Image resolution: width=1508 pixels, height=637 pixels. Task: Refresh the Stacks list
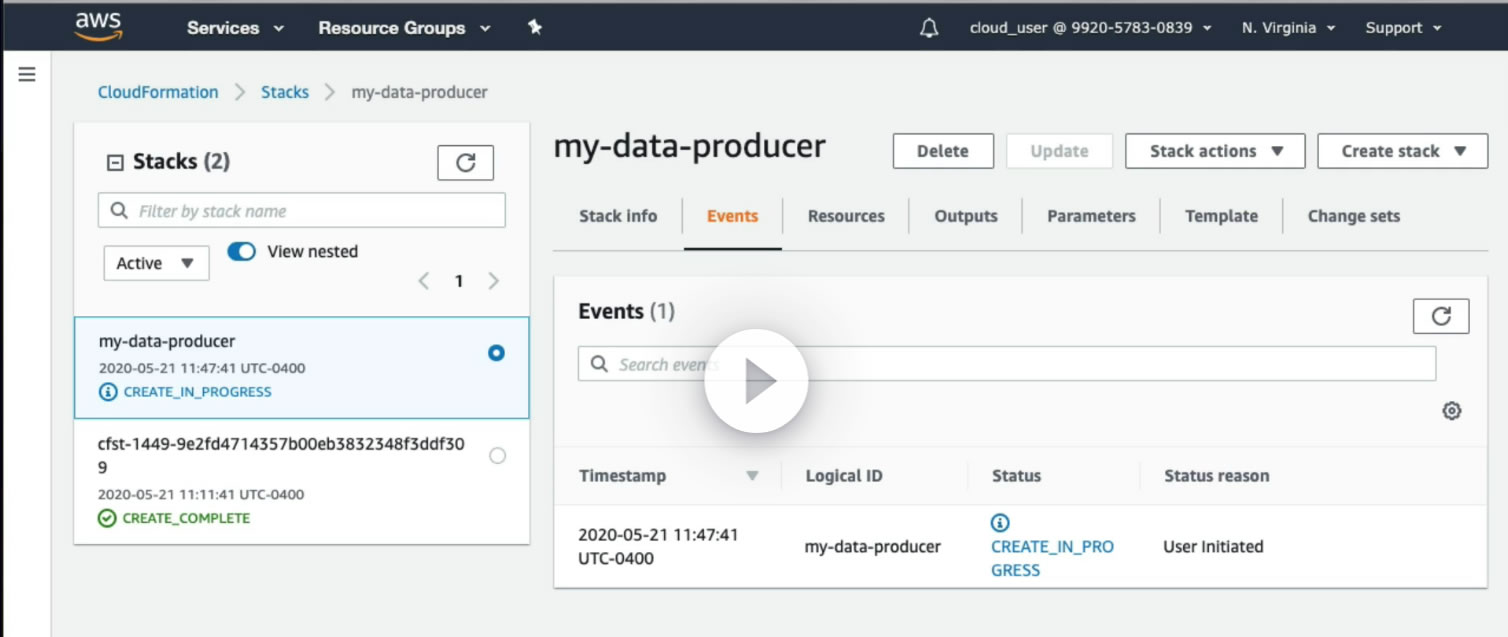pyautogui.click(x=465, y=163)
